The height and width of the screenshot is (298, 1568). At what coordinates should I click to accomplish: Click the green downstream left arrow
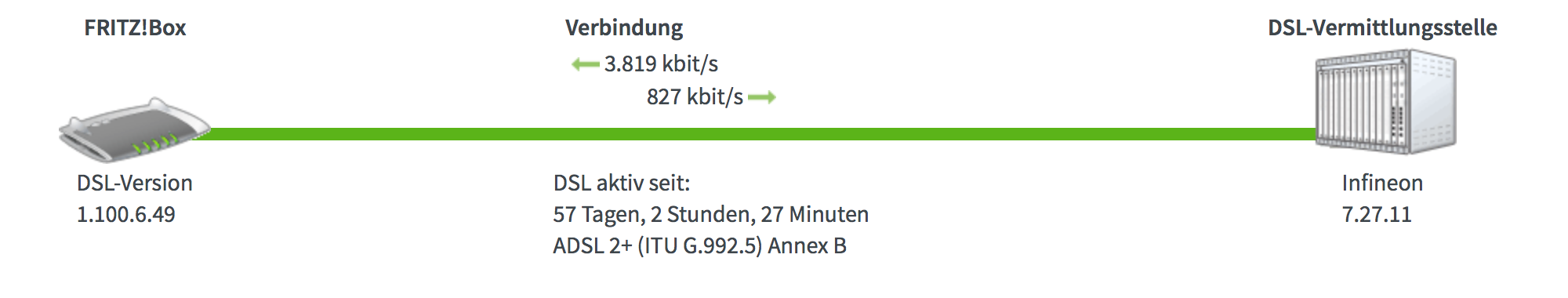pos(586,64)
